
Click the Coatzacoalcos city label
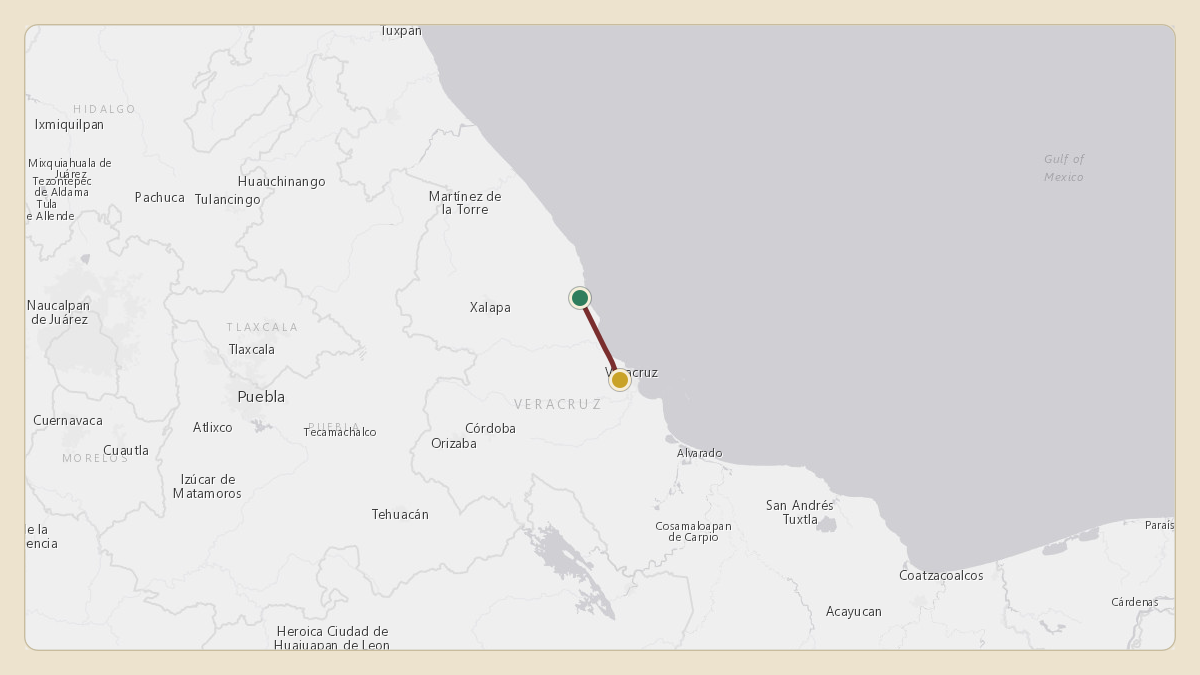(x=941, y=576)
